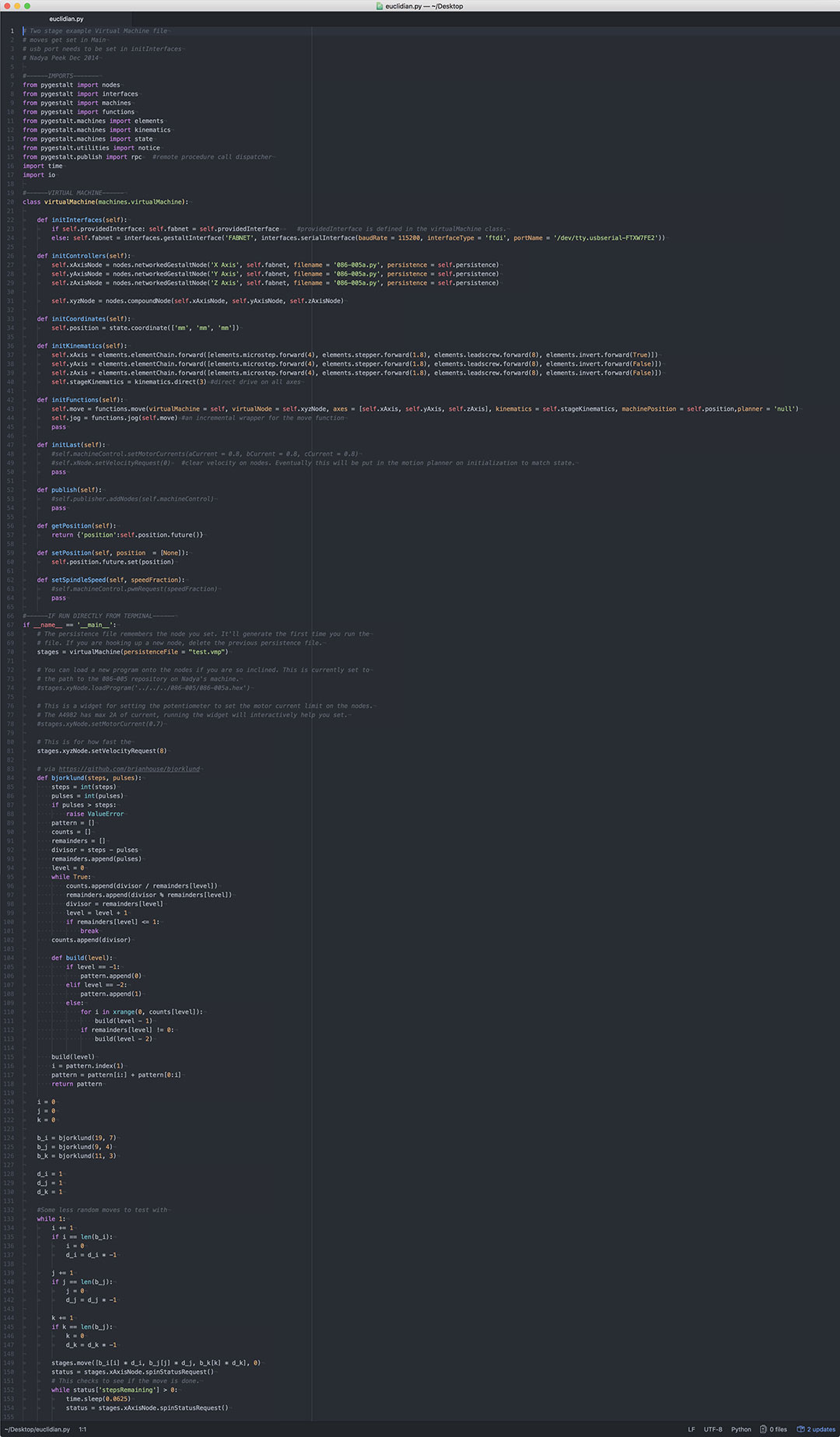Click line number 20 in the gutter
This screenshot has width=840, height=1437.
(10, 202)
